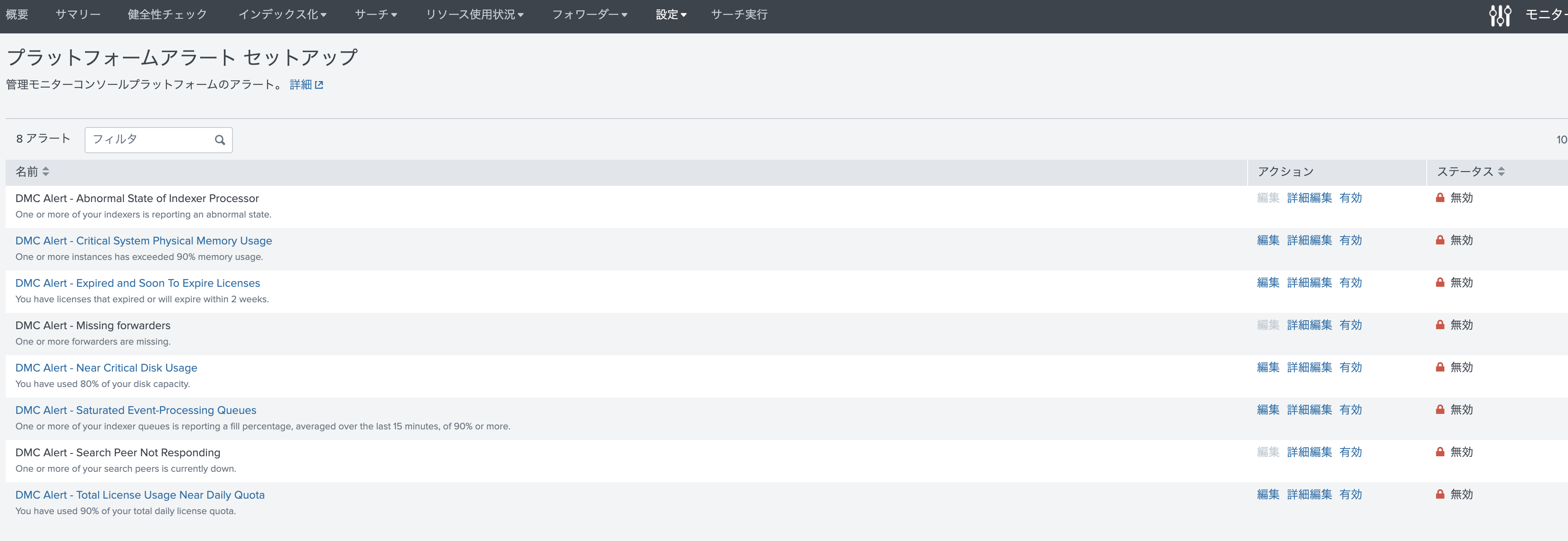Viewport: 1568px width, 541px height.
Task: Click lock icon for Missing forwarders alert
Action: tap(1439, 325)
